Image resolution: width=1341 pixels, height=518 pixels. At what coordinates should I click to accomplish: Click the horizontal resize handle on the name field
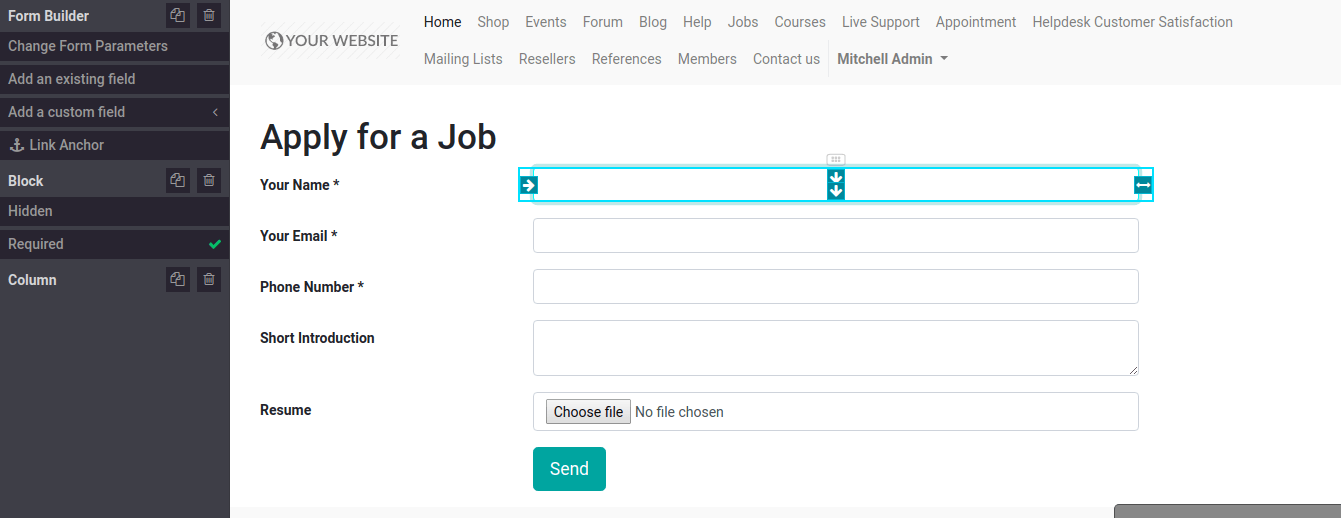(1143, 185)
